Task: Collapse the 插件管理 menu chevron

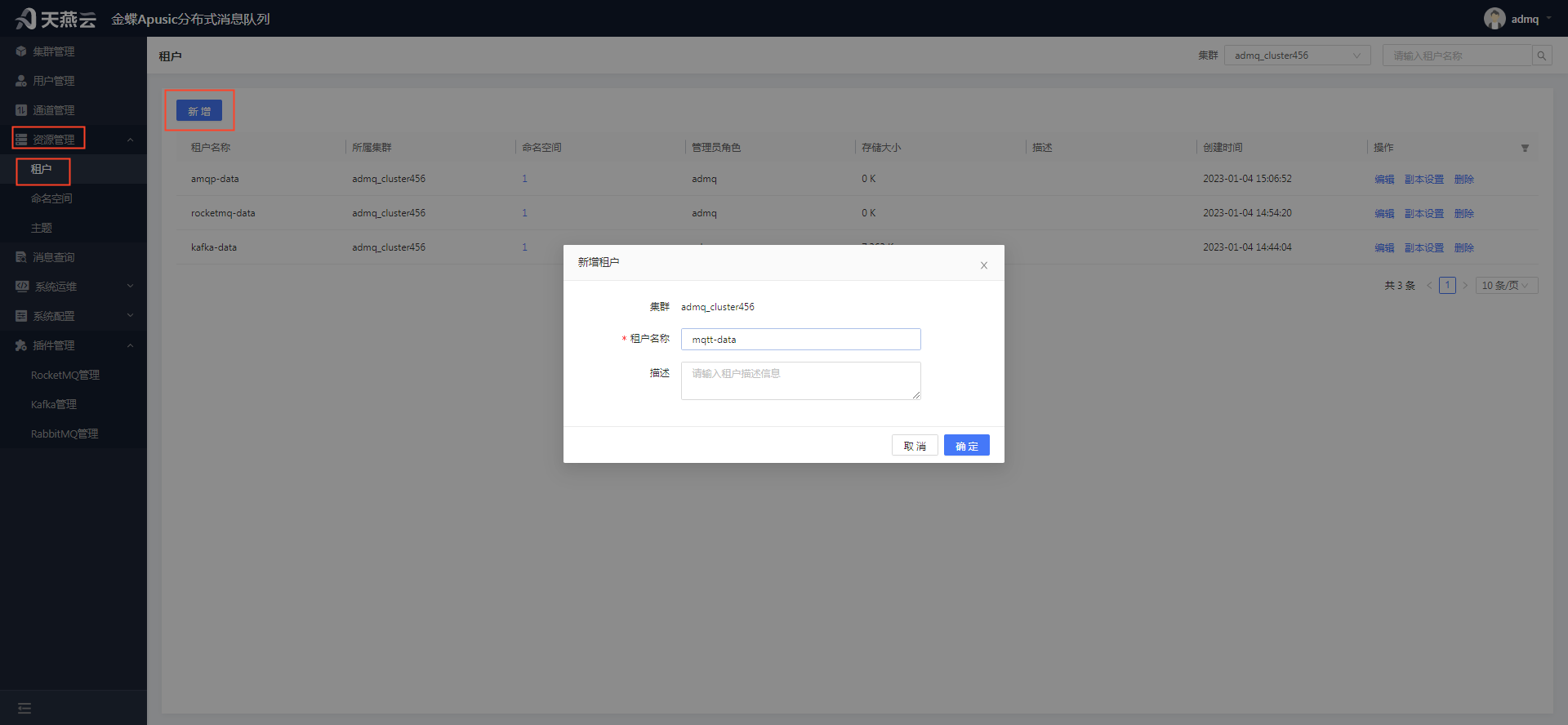Action: click(130, 345)
